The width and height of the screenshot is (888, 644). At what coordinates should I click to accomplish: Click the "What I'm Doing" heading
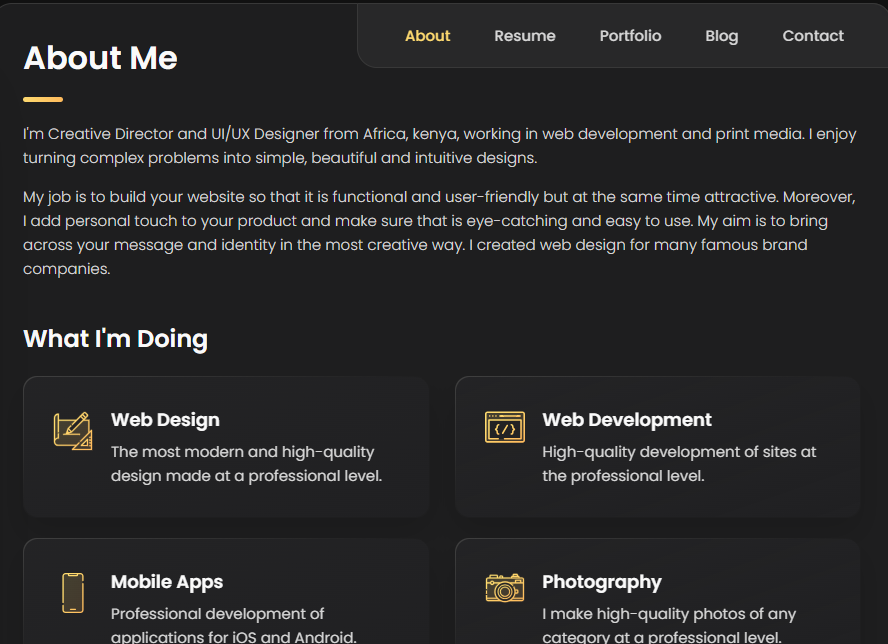114,339
